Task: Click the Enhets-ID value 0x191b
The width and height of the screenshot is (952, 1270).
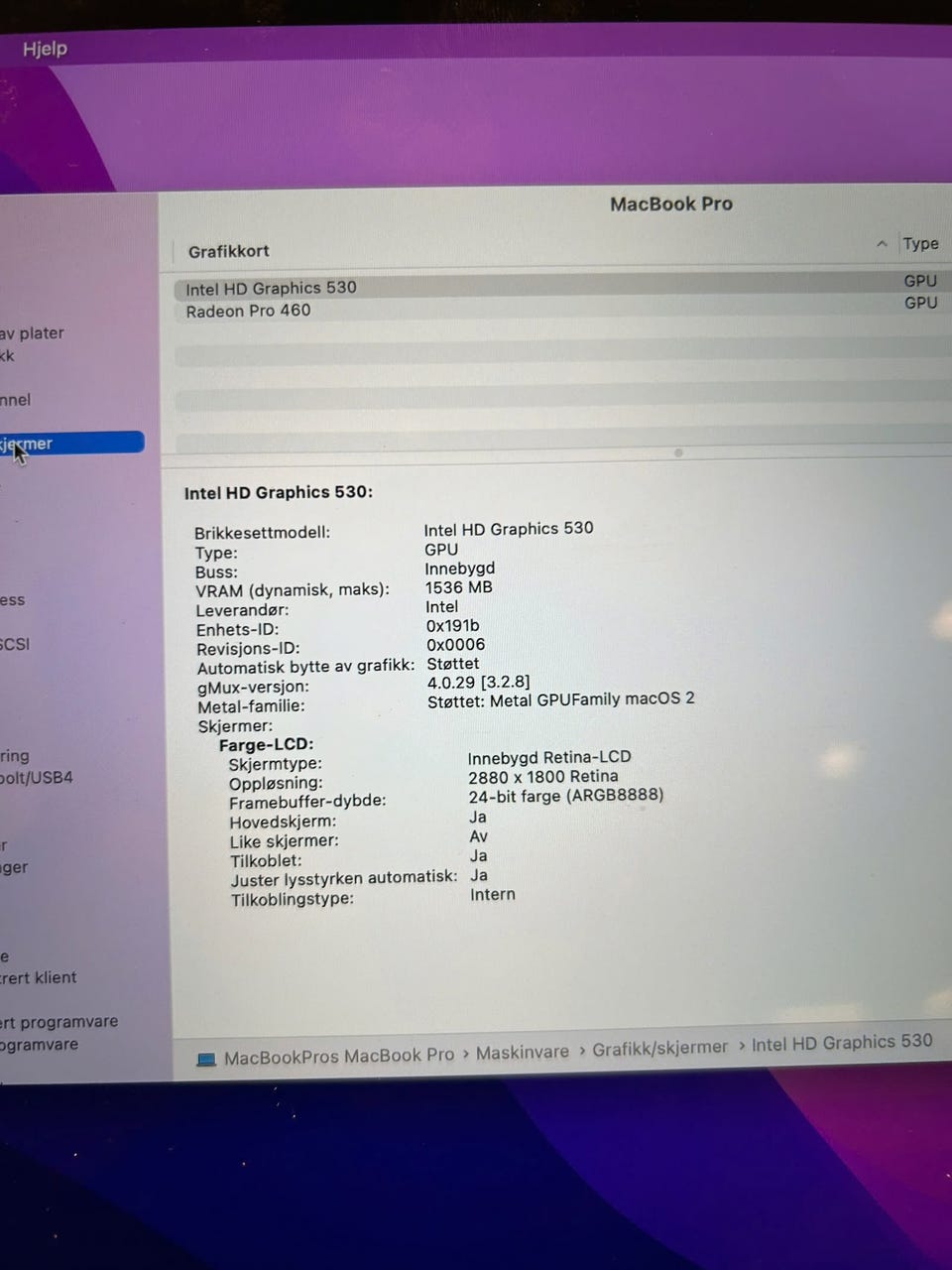Action: click(452, 626)
